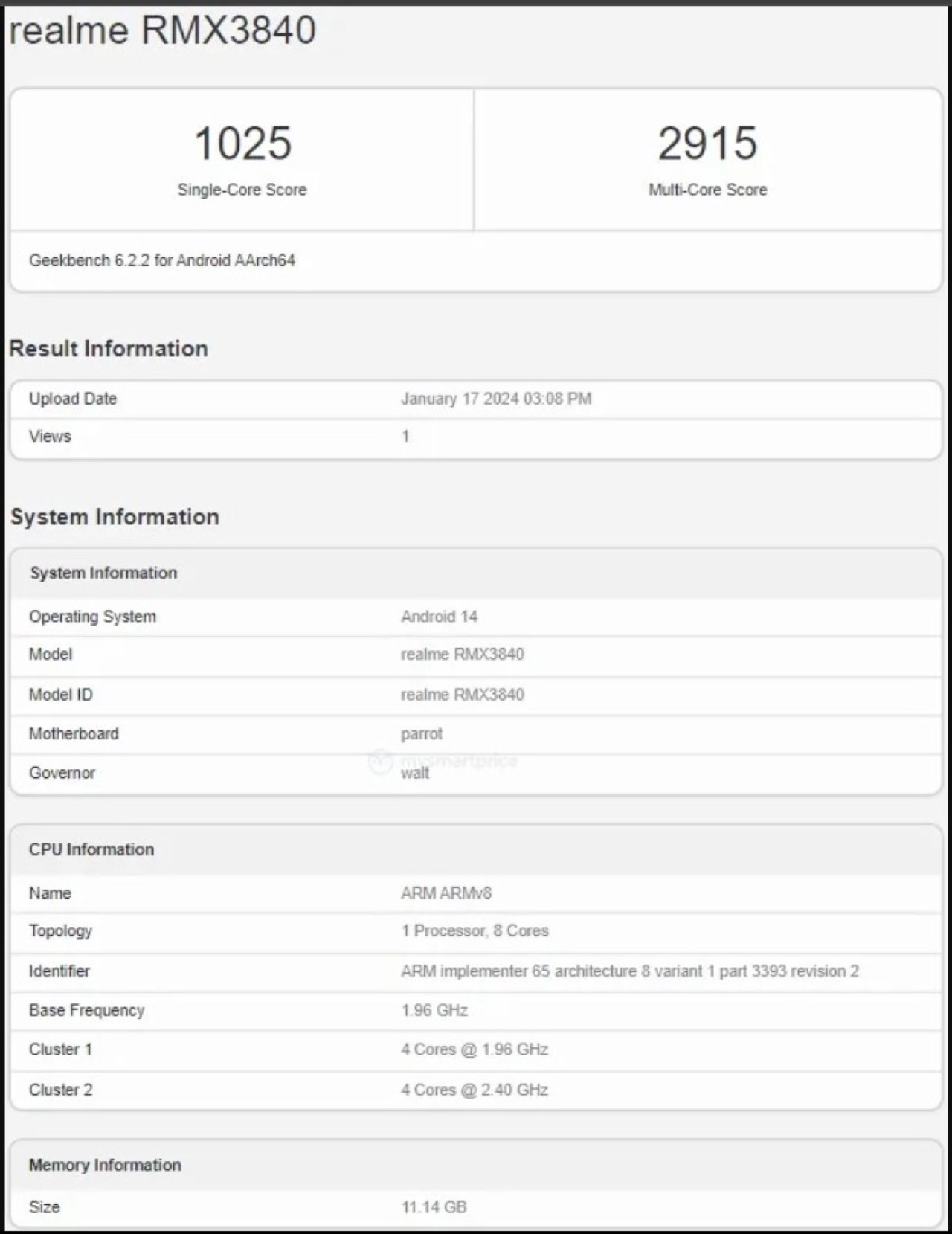Click the Single-Core Score label
The height and width of the screenshot is (1234, 952).
[x=242, y=190]
